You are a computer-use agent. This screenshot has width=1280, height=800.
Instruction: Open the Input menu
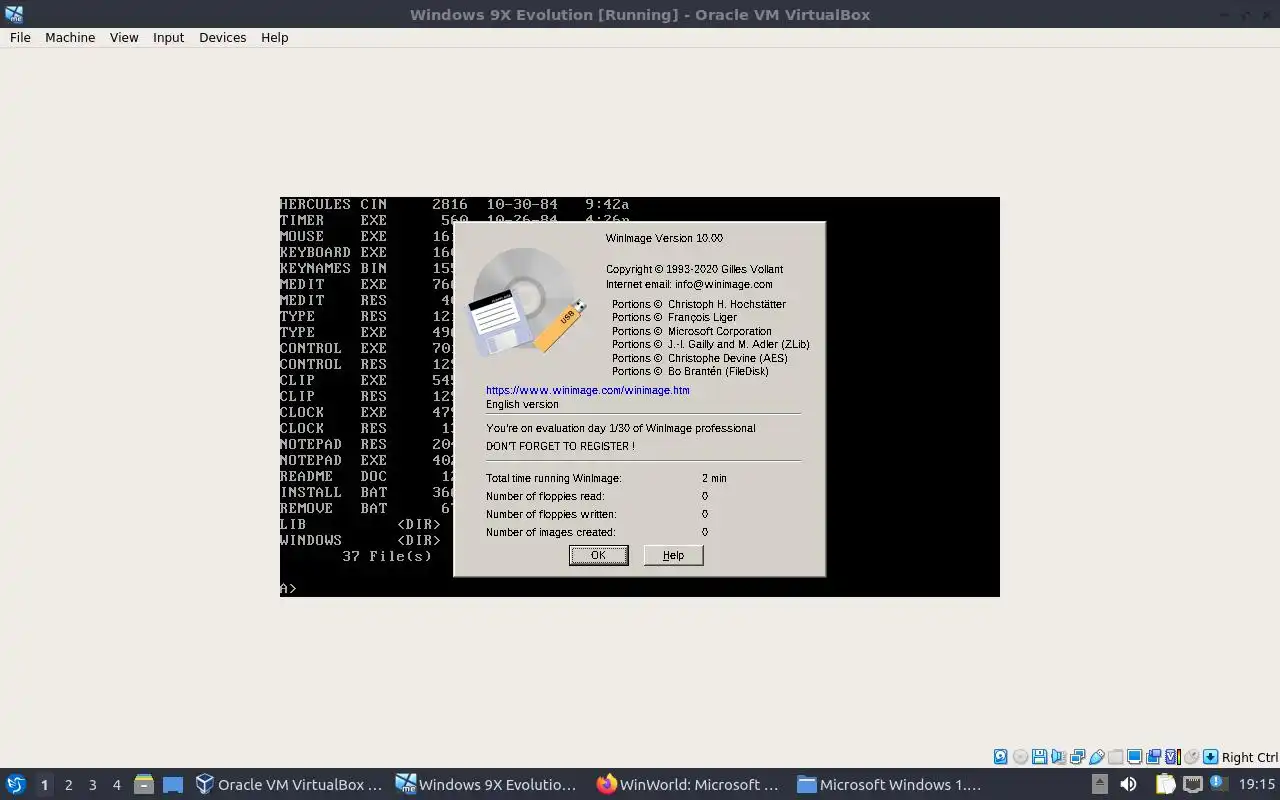168,37
